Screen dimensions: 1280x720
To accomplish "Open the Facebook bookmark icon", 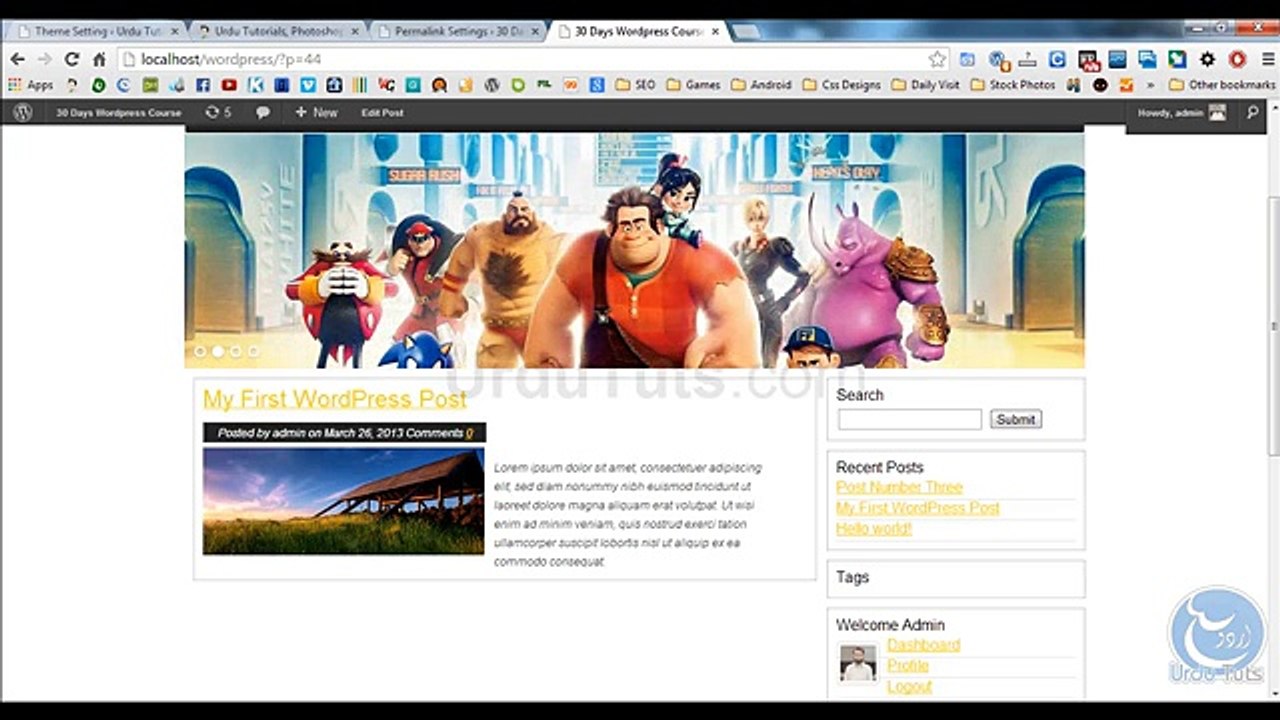I will (203, 85).
